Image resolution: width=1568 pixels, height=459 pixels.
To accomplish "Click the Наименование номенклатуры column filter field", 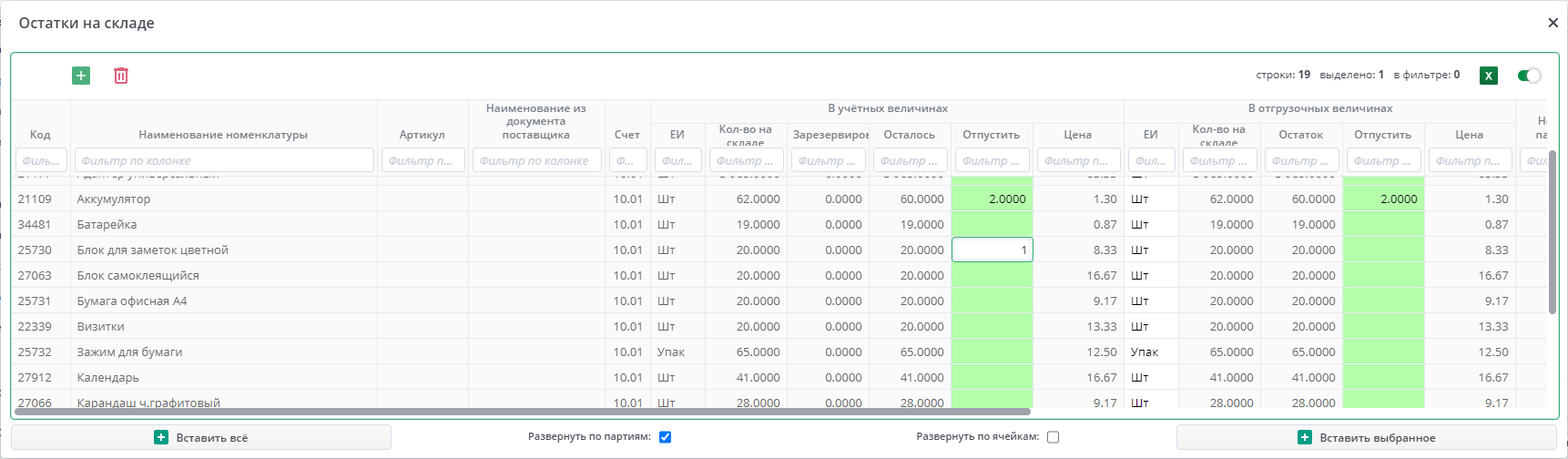I will pyautogui.click(x=224, y=160).
